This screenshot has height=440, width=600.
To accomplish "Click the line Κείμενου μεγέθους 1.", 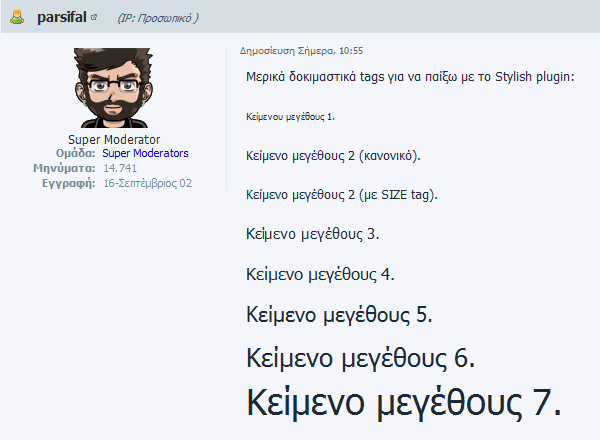I will click(290, 117).
